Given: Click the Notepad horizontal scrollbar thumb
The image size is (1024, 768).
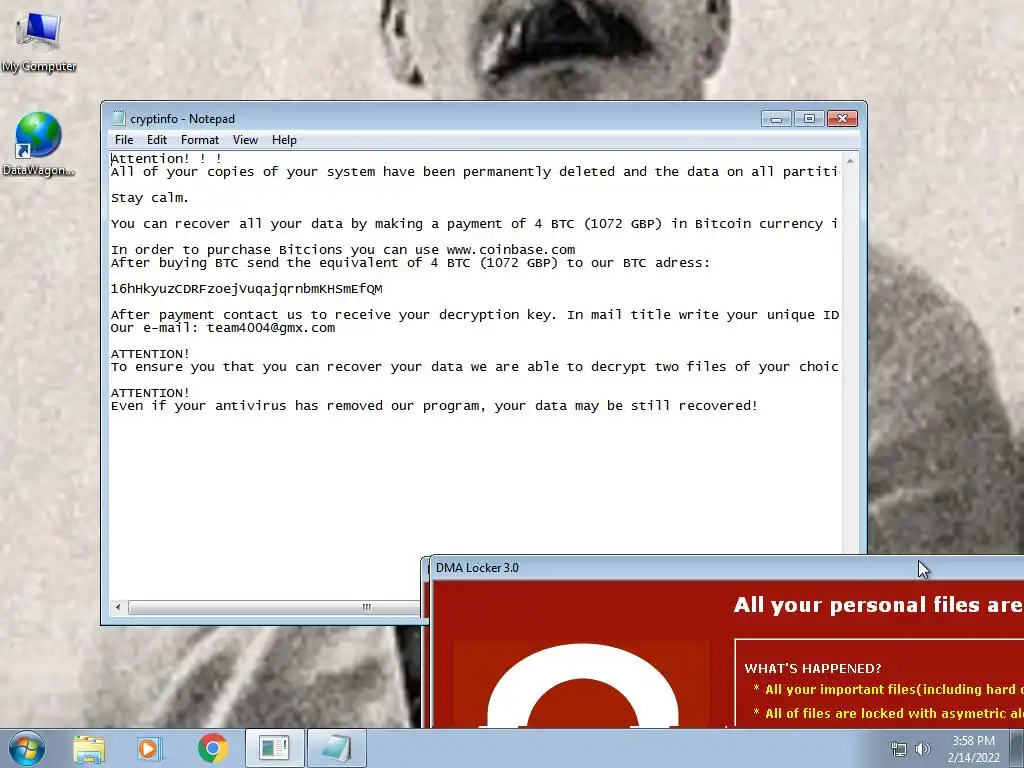Looking at the screenshot, I should coord(274,607).
